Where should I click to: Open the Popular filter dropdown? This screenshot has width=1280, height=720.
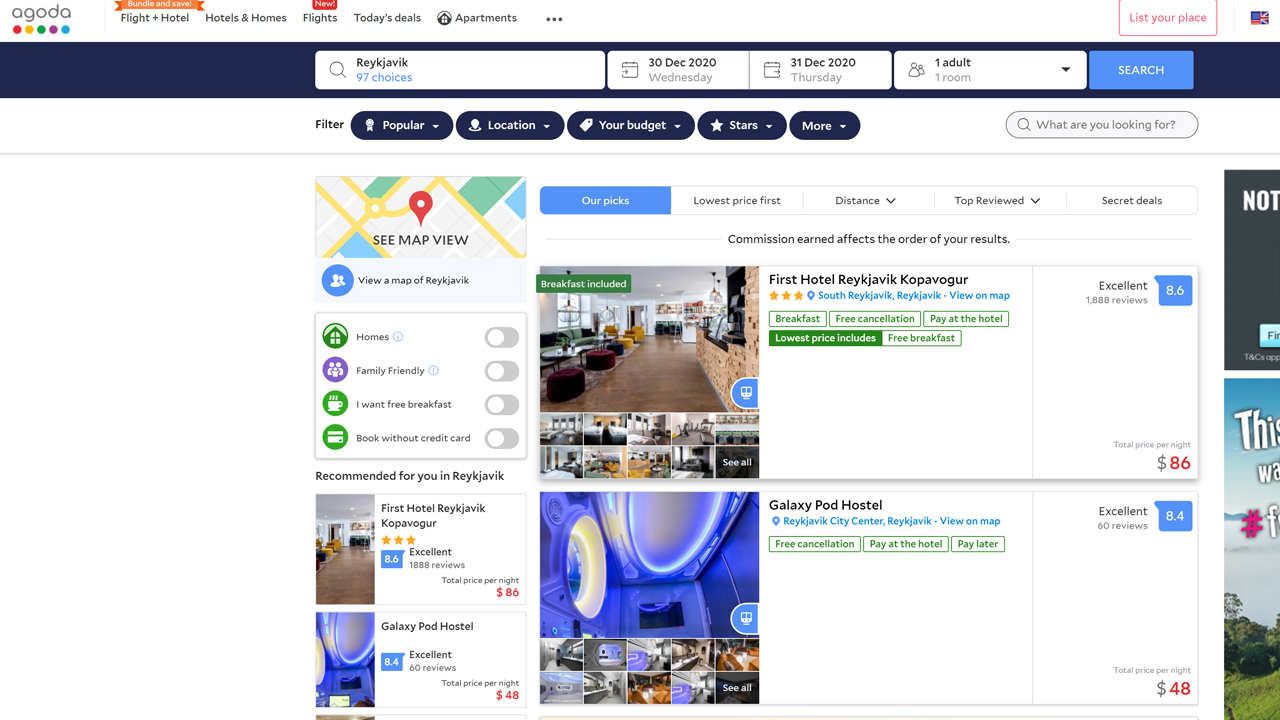pos(402,125)
